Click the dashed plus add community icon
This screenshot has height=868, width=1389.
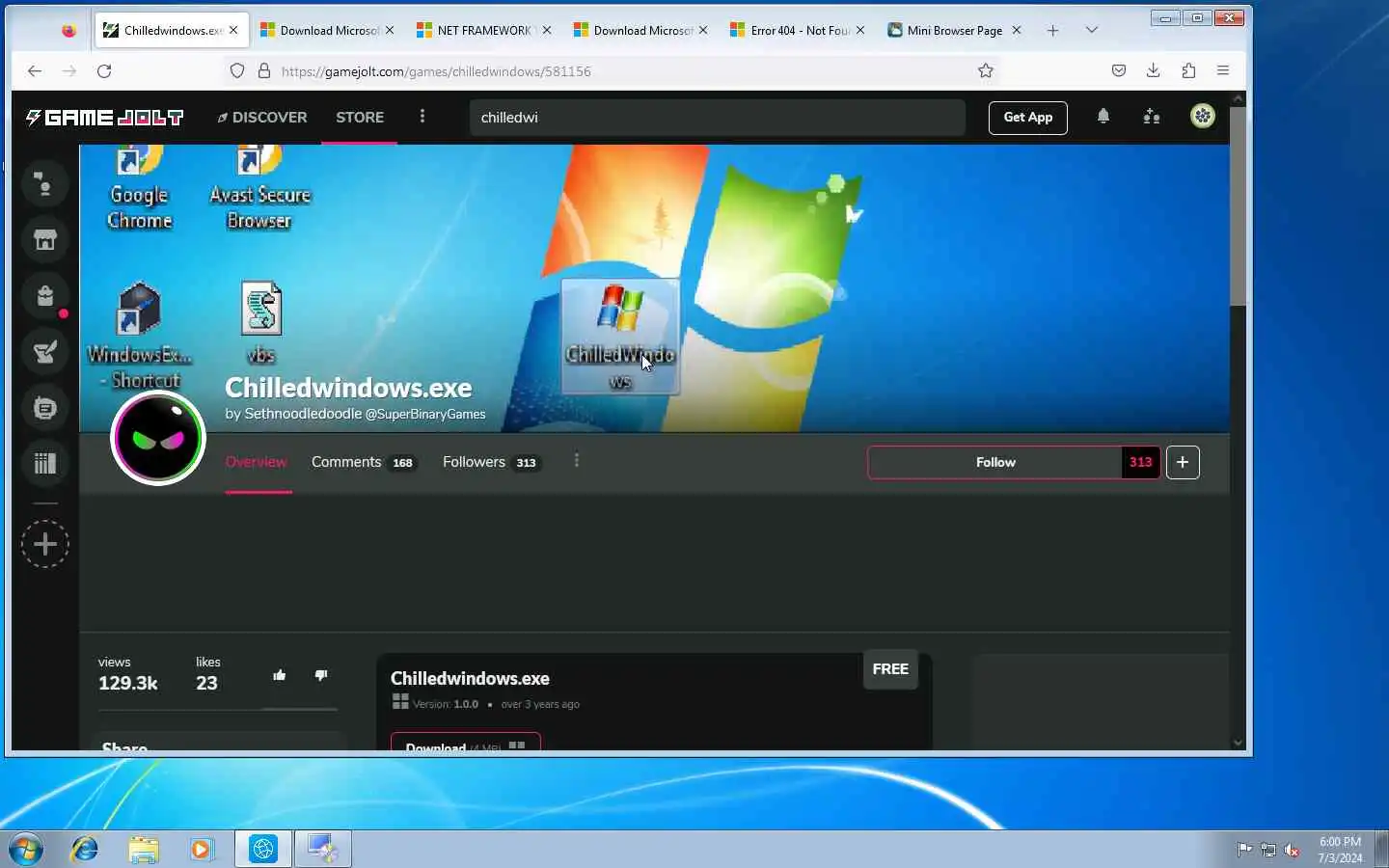pyautogui.click(x=44, y=544)
